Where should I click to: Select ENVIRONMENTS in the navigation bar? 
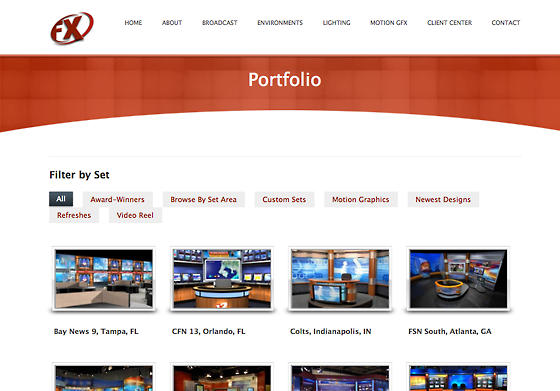(280, 23)
